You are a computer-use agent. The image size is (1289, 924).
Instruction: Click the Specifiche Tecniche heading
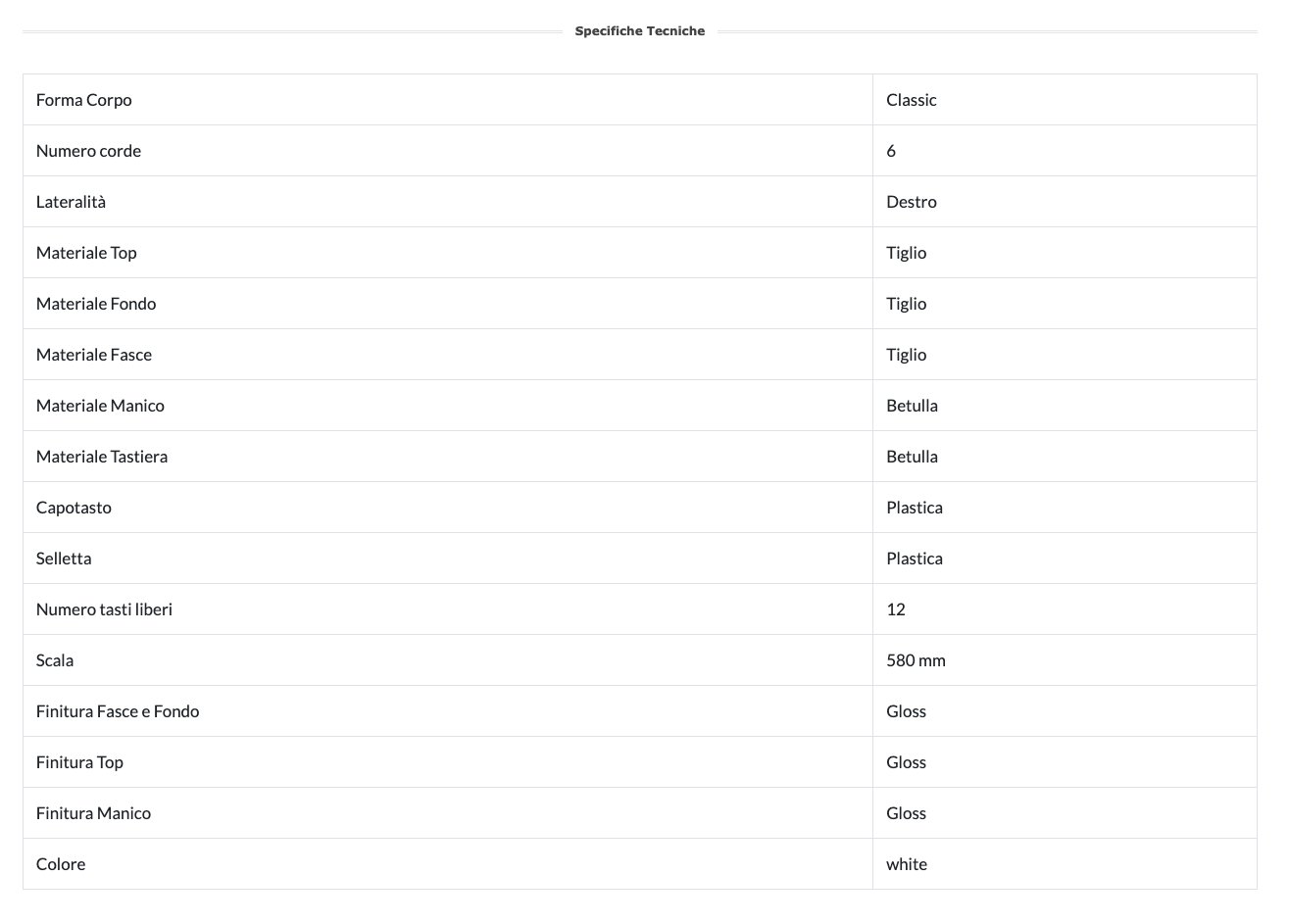(639, 31)
